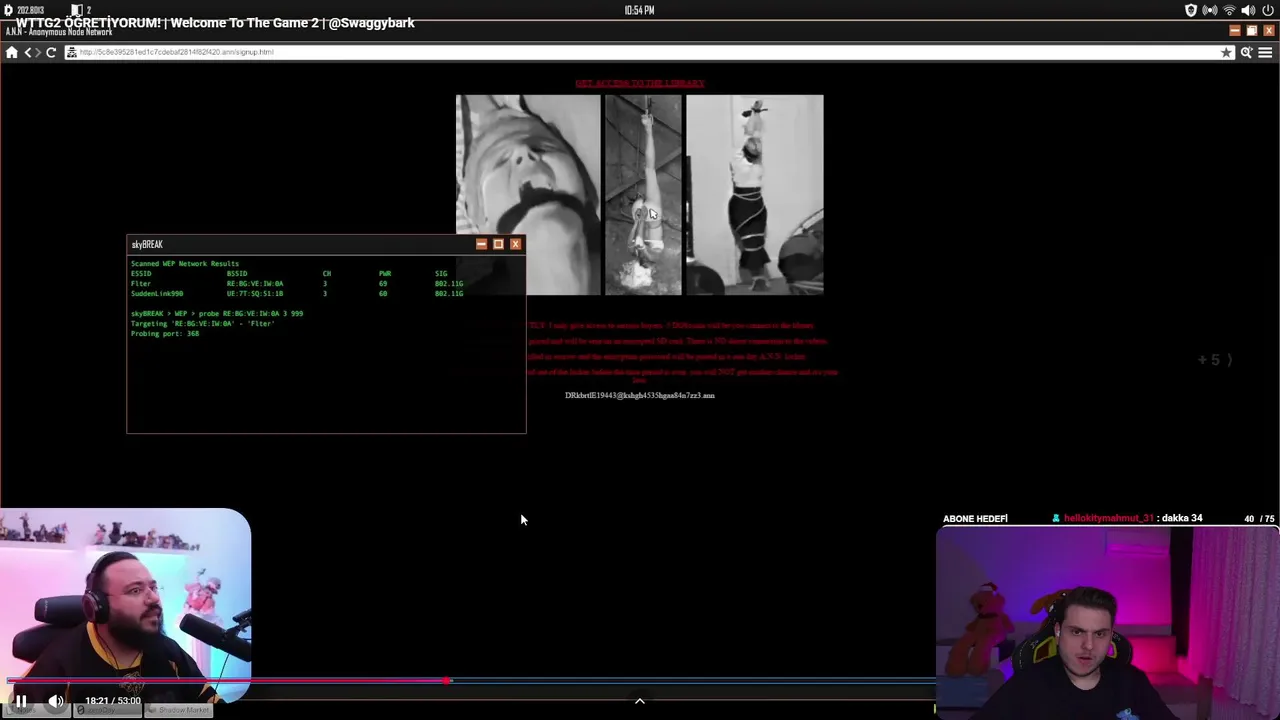Viewport: 1280px width, 720px height.
Task: Go to A.N.N browser home page
Action: (x=12, y=52)
